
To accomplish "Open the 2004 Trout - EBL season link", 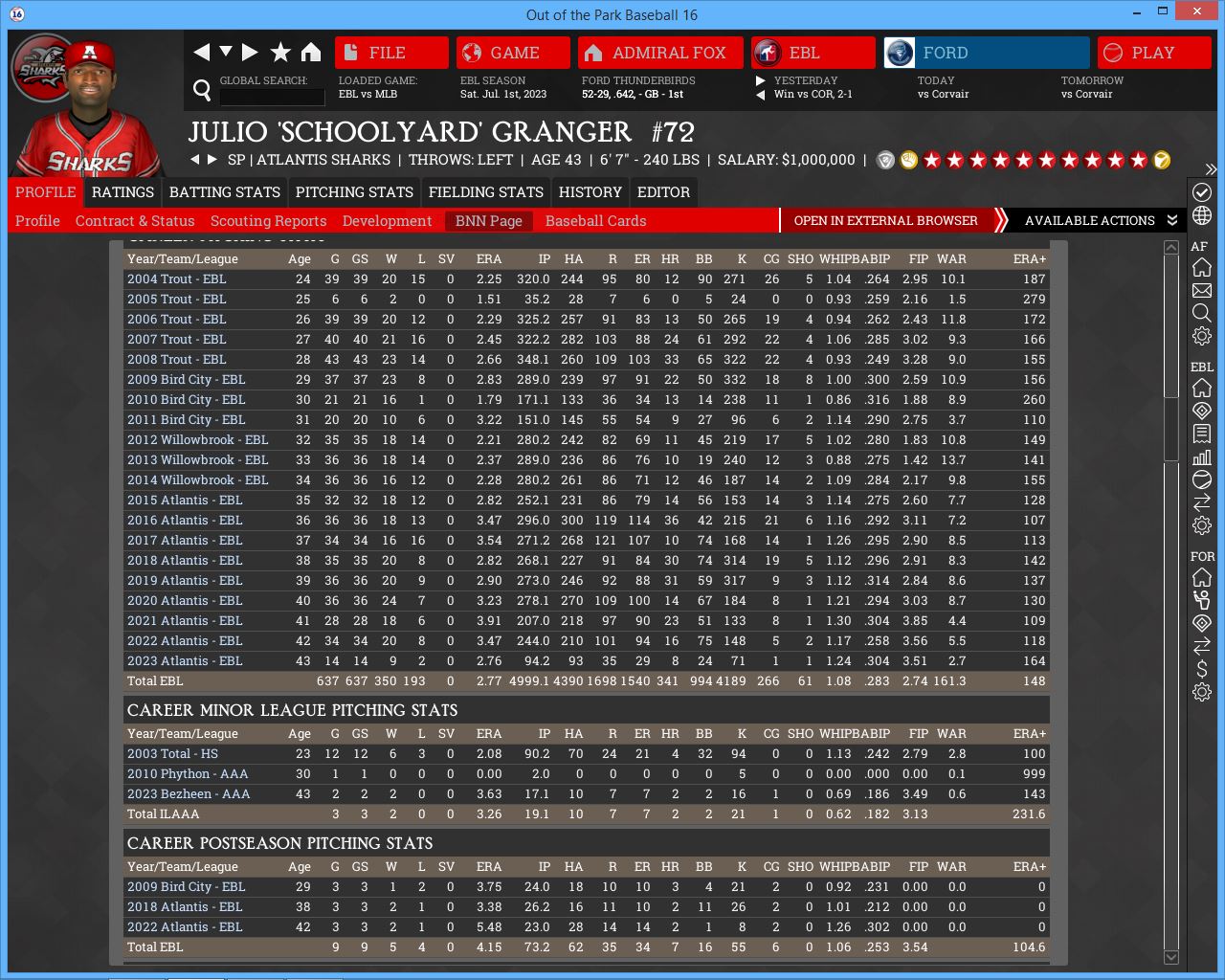I will [x=177, y=279].
